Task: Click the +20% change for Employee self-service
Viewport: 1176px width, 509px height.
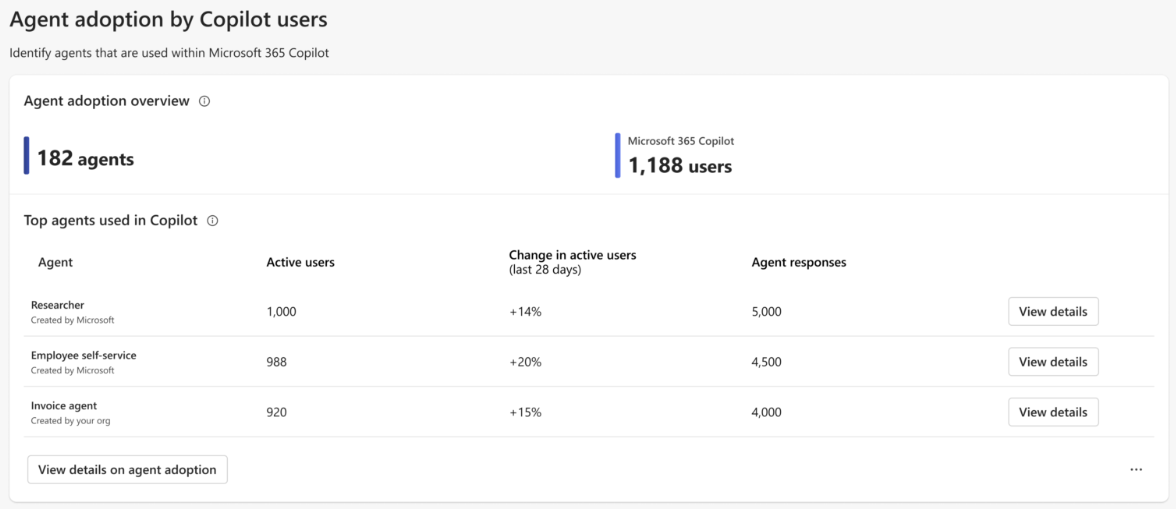Action: (525, 362)
